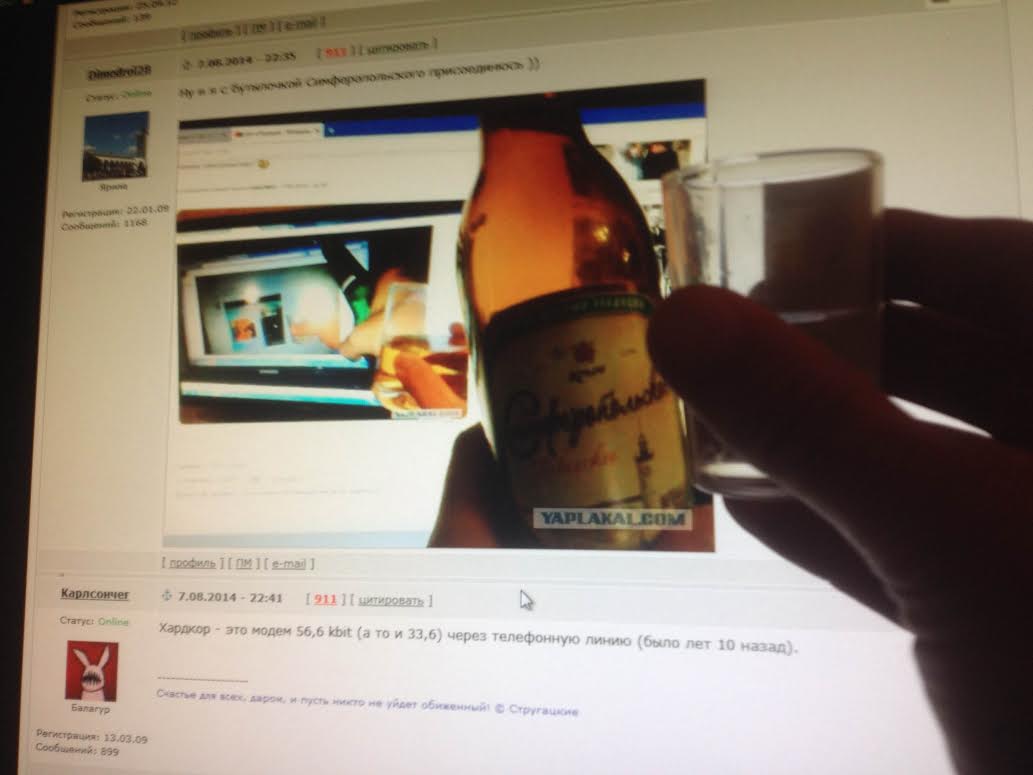Open профиль link under Dimodrol28's post
Image resolution: width=1033 pixels, height=775 pixels.
(x=192, y=563)
